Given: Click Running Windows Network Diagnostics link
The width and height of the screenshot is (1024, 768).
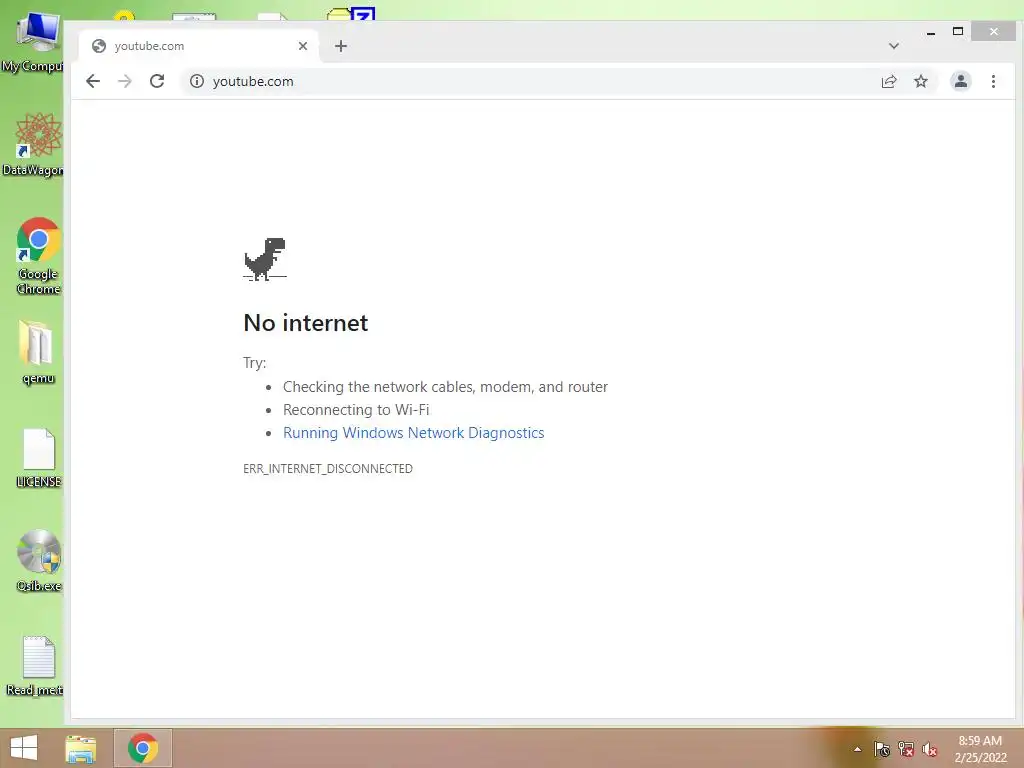Looking at the screenshot, I should pyautogui.click(x=413, y=433).
